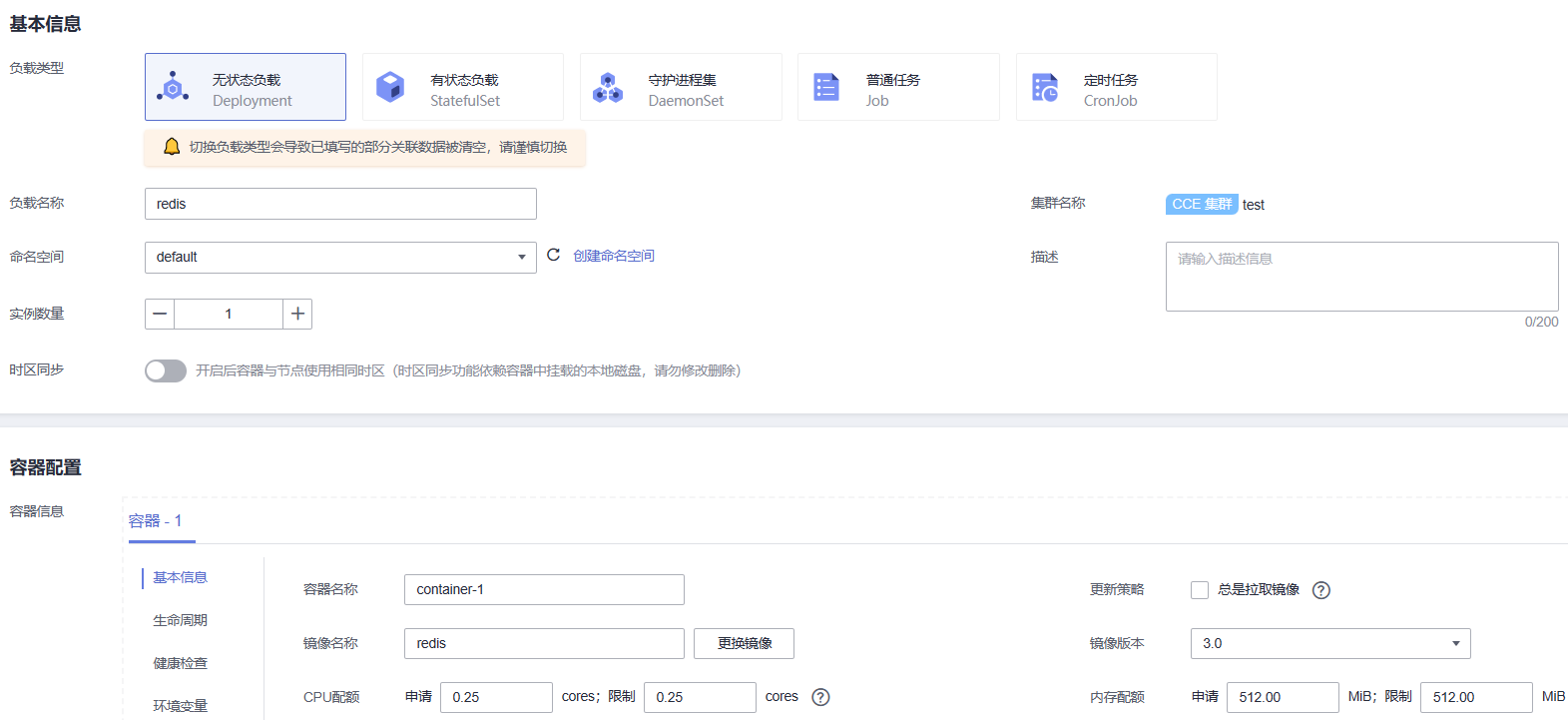Click the 内存配额 label
This screenshot has width=1568, height=720.
[x=1117, y=697]
